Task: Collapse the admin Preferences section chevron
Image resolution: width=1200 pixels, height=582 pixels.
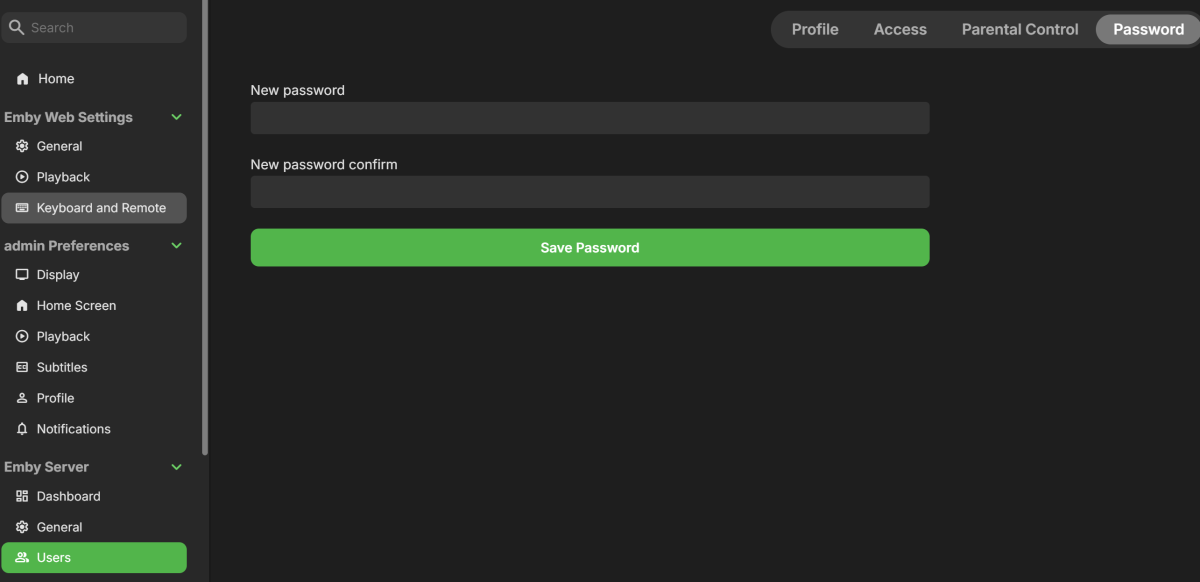Action: click(177, 246)
